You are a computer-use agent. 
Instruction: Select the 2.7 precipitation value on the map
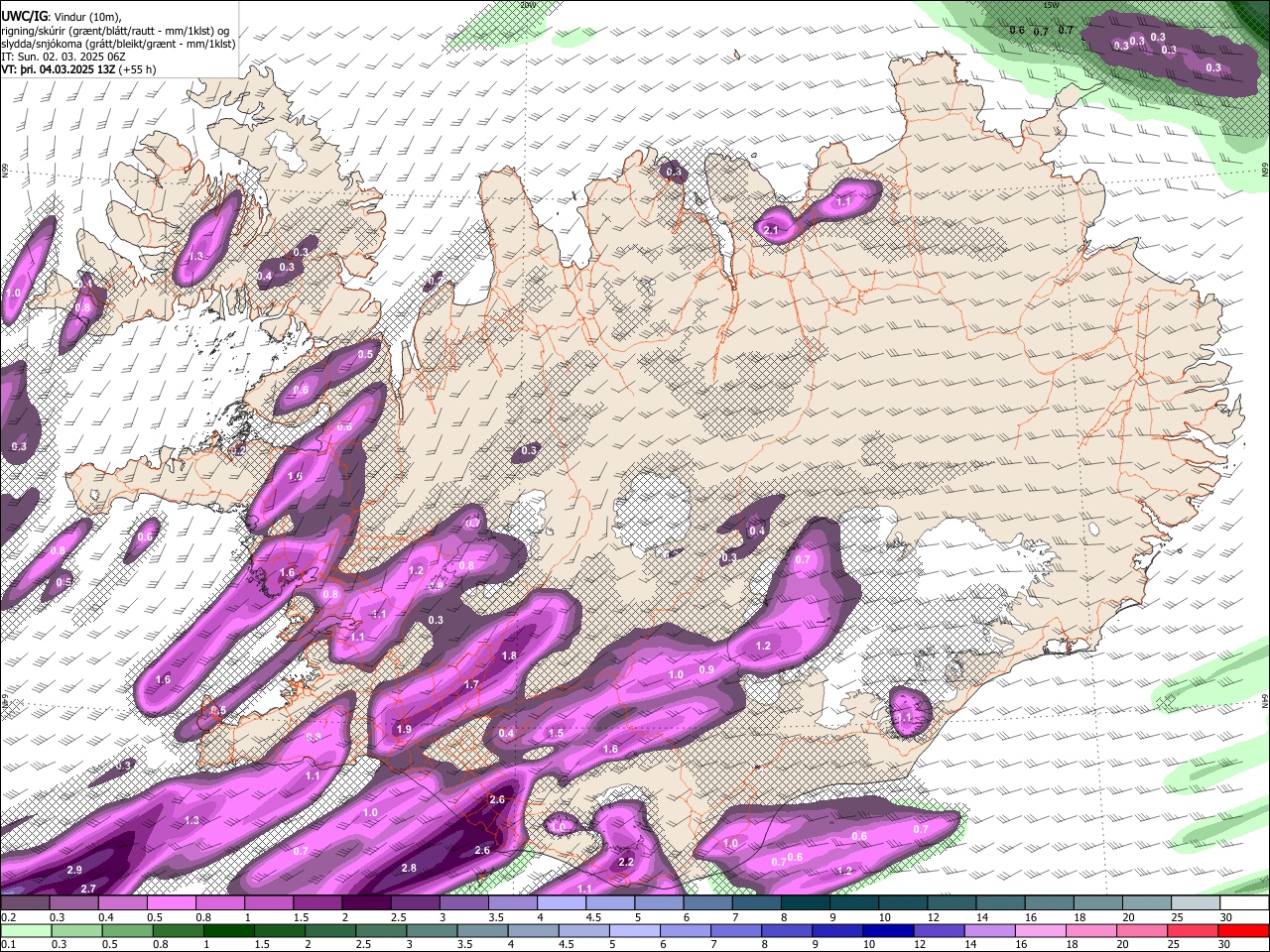(x=88, y=888)
